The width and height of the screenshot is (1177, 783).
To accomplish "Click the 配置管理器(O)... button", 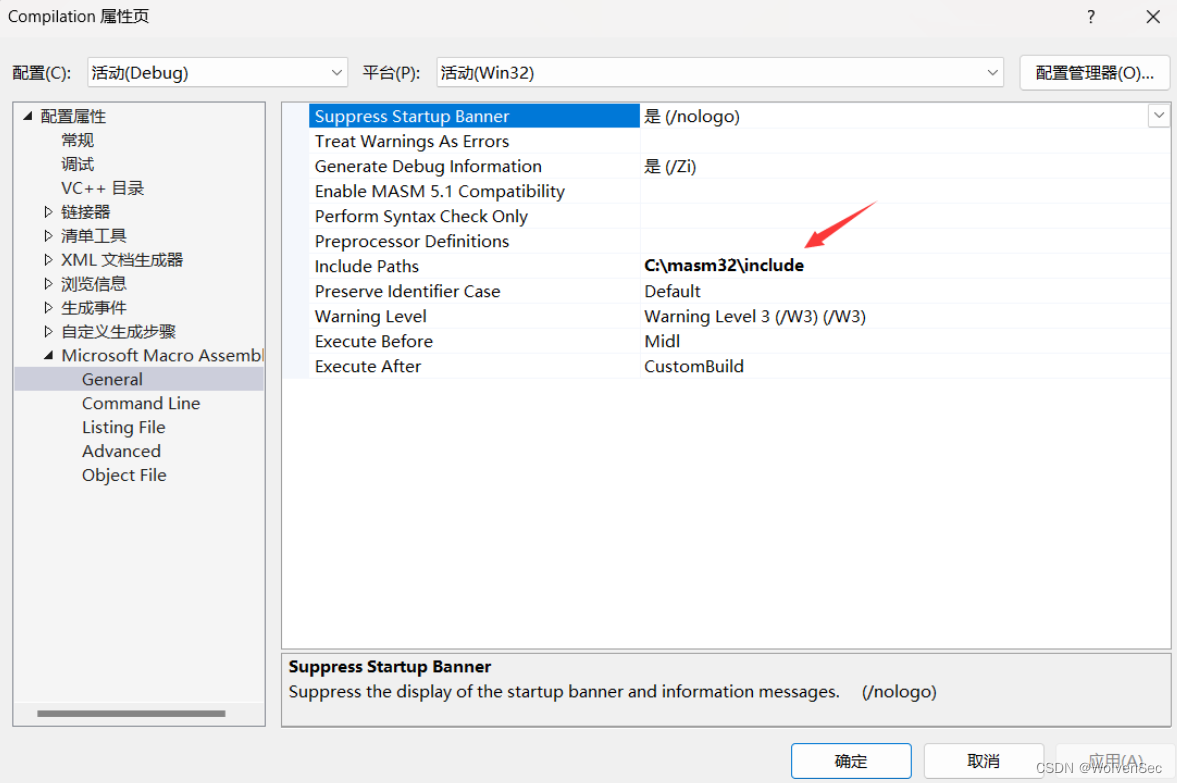I will 1094,73.
